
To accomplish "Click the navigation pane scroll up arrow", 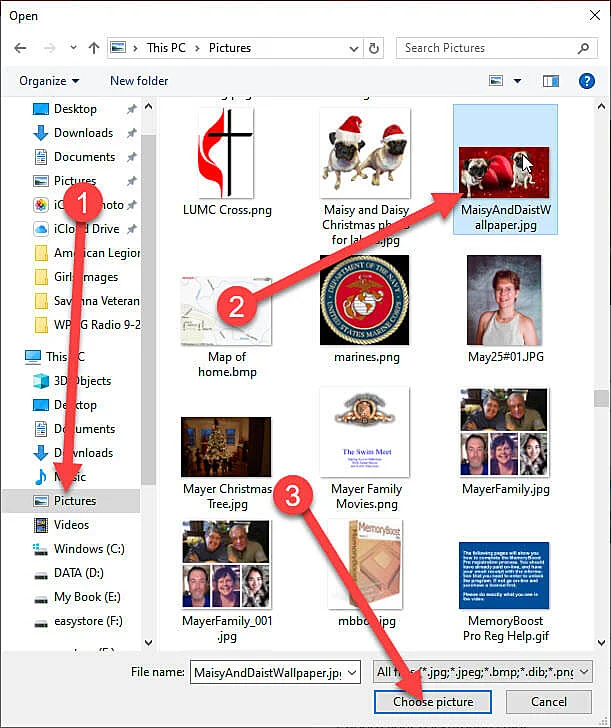I will pos(149,107).
